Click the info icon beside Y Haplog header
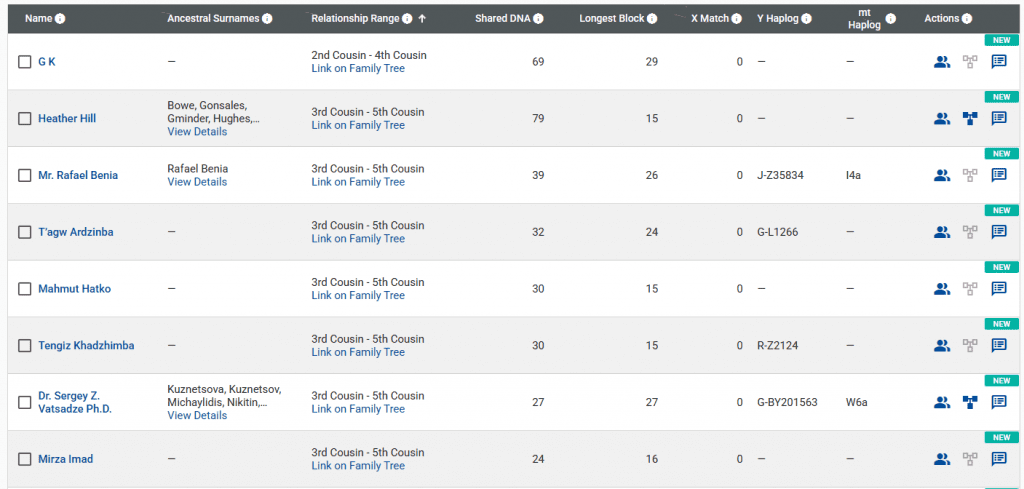 point(806,19)
